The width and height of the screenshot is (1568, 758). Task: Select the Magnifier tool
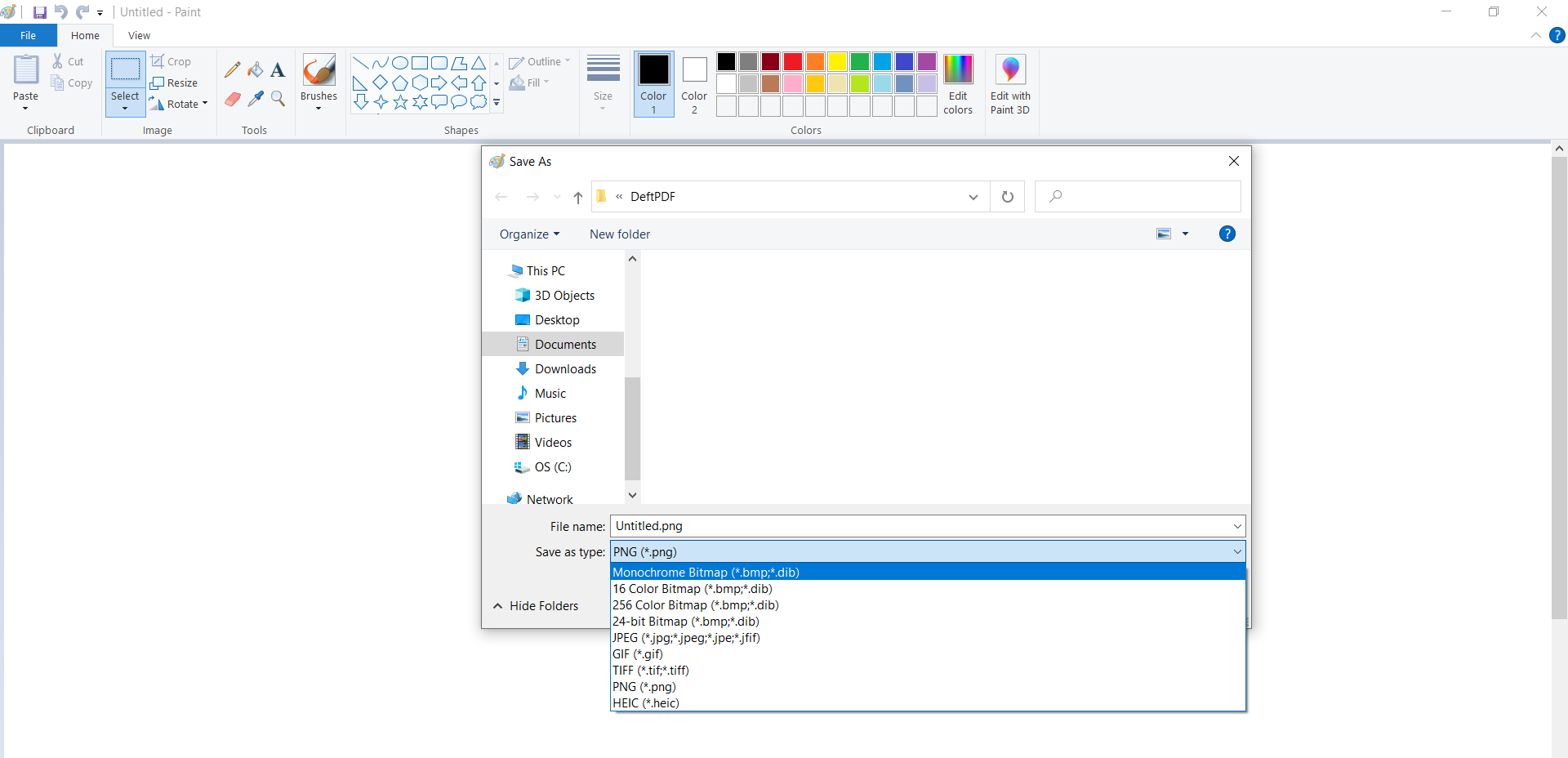[278, 99]
